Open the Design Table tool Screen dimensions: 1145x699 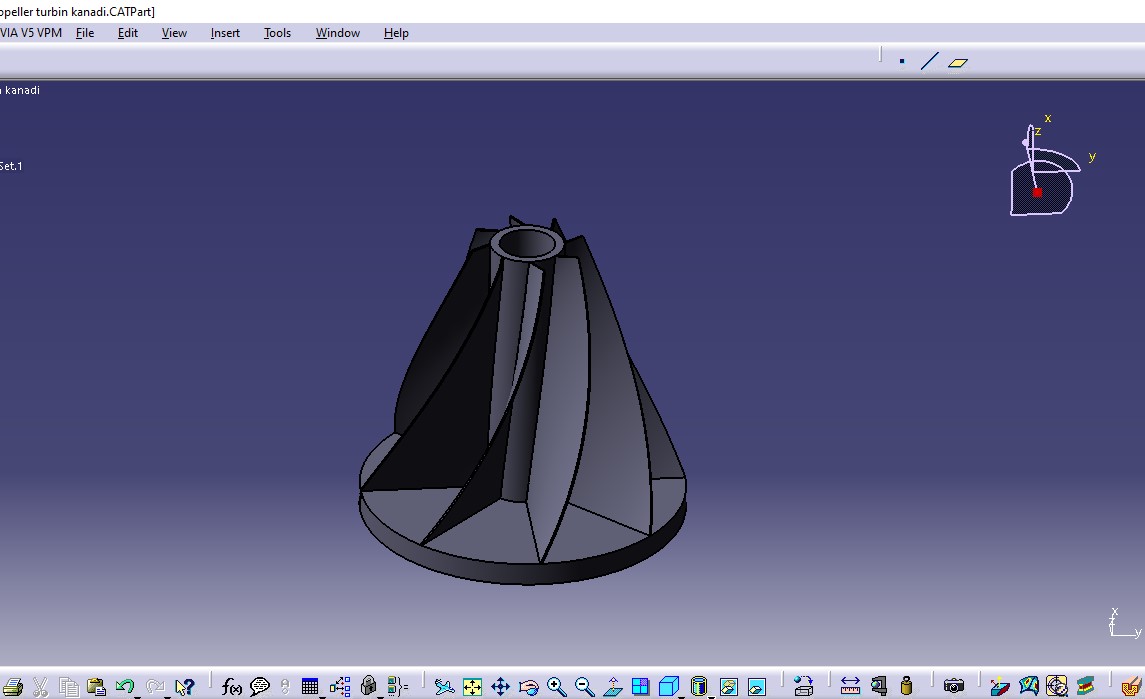point(310,687)
